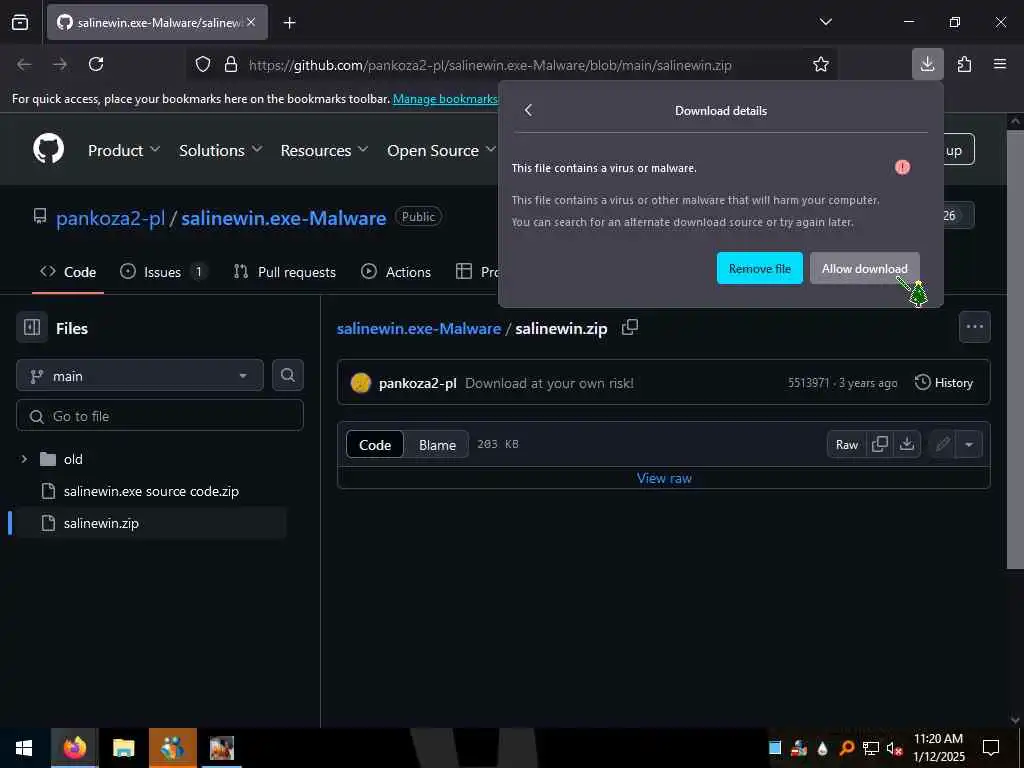The image size is (1024, 768).
Task: Open Windows Start menu
Action: (24, 748)
